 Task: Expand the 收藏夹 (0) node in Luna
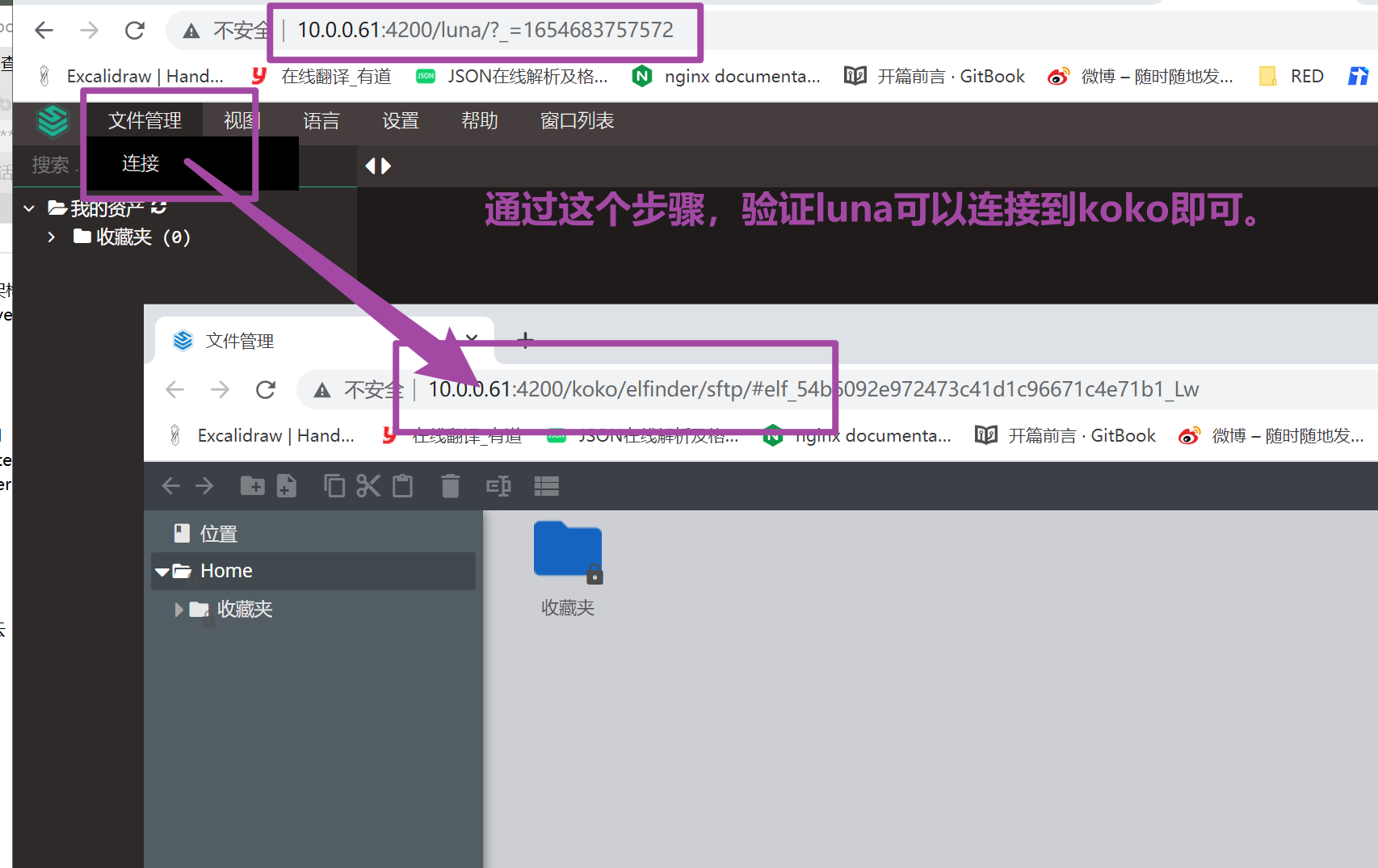(52, 237)
